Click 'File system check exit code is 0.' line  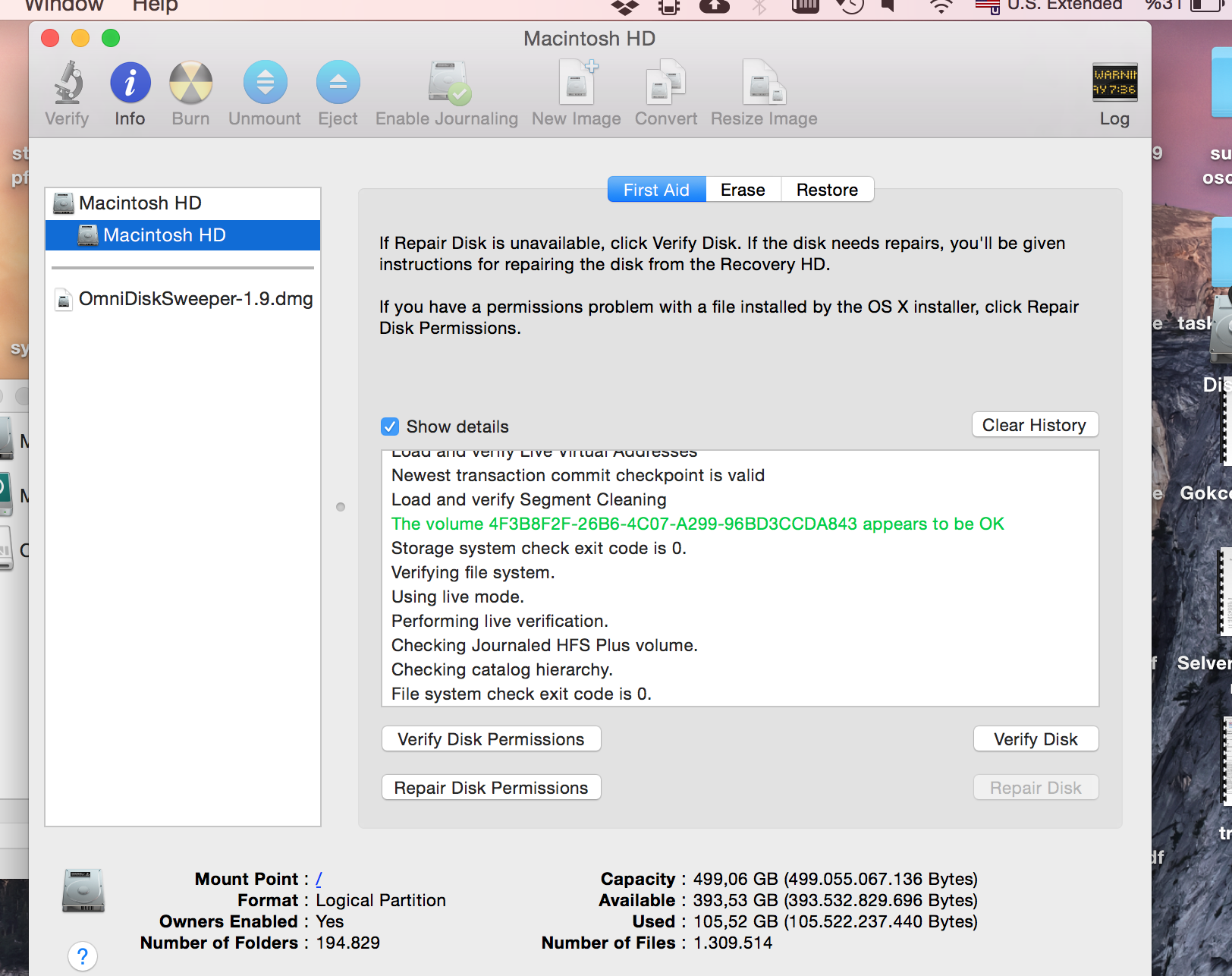coord(521,694)
